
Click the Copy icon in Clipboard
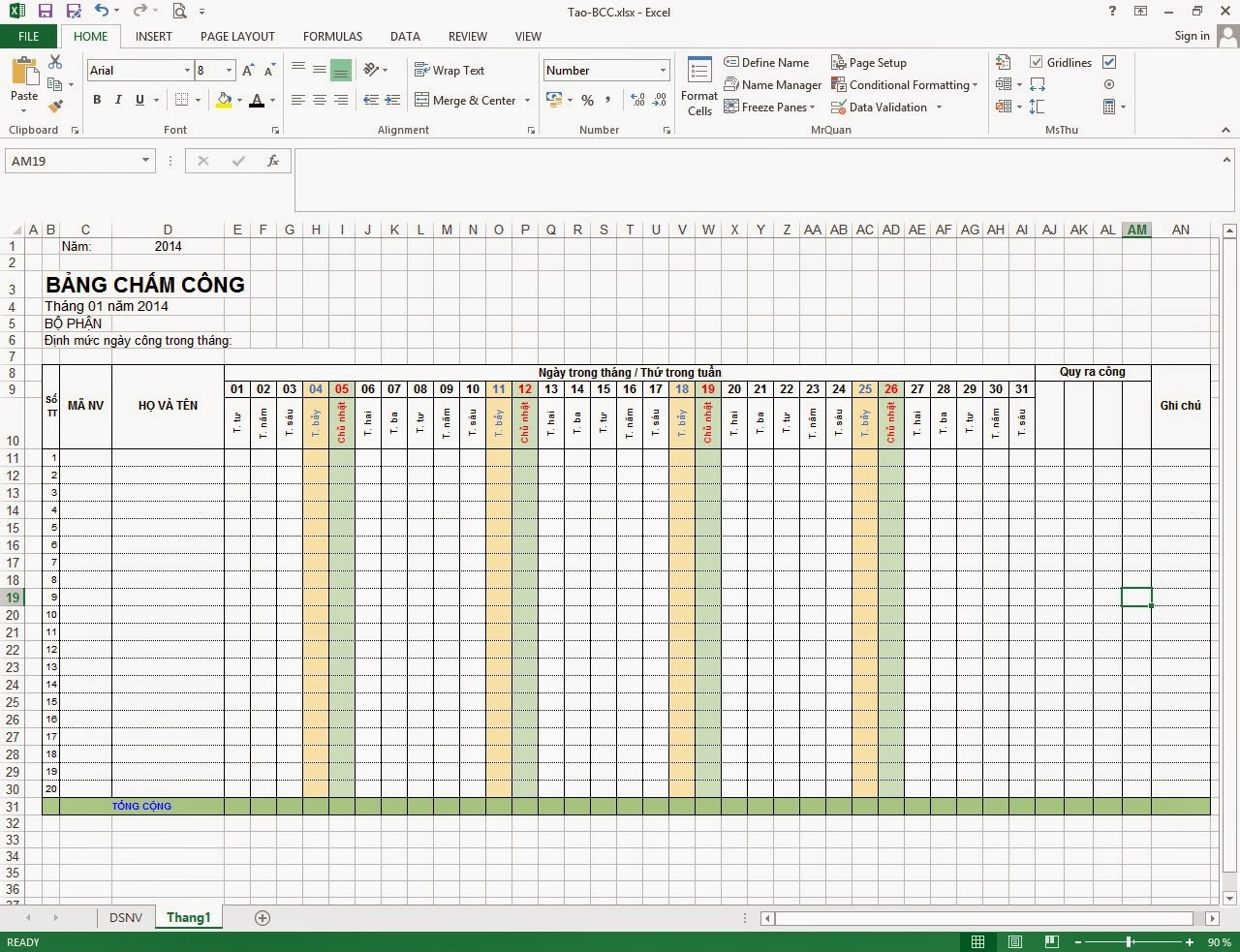55,84
